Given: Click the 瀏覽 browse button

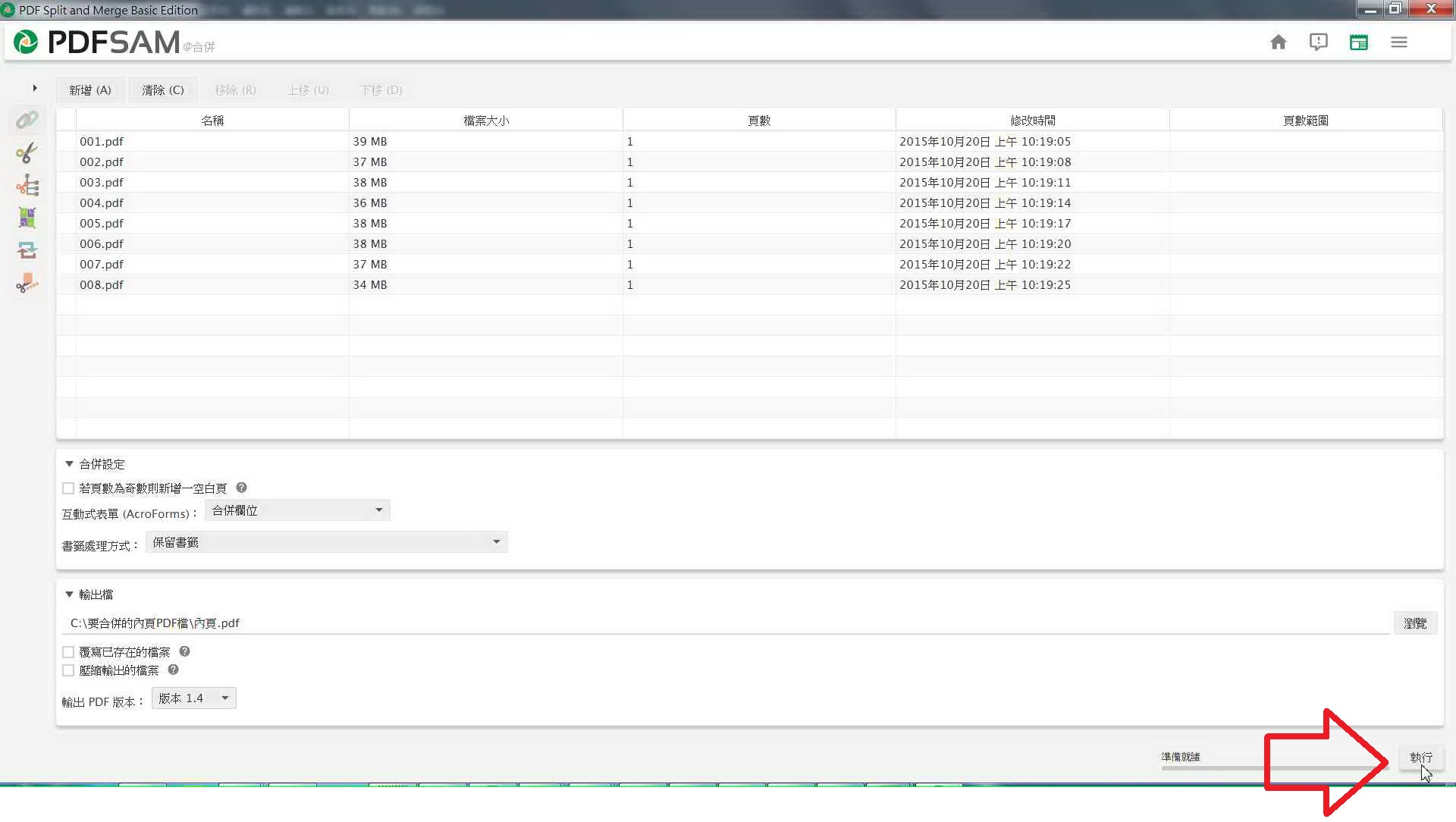Looking at the screenshot, I should coord(1414,623).
